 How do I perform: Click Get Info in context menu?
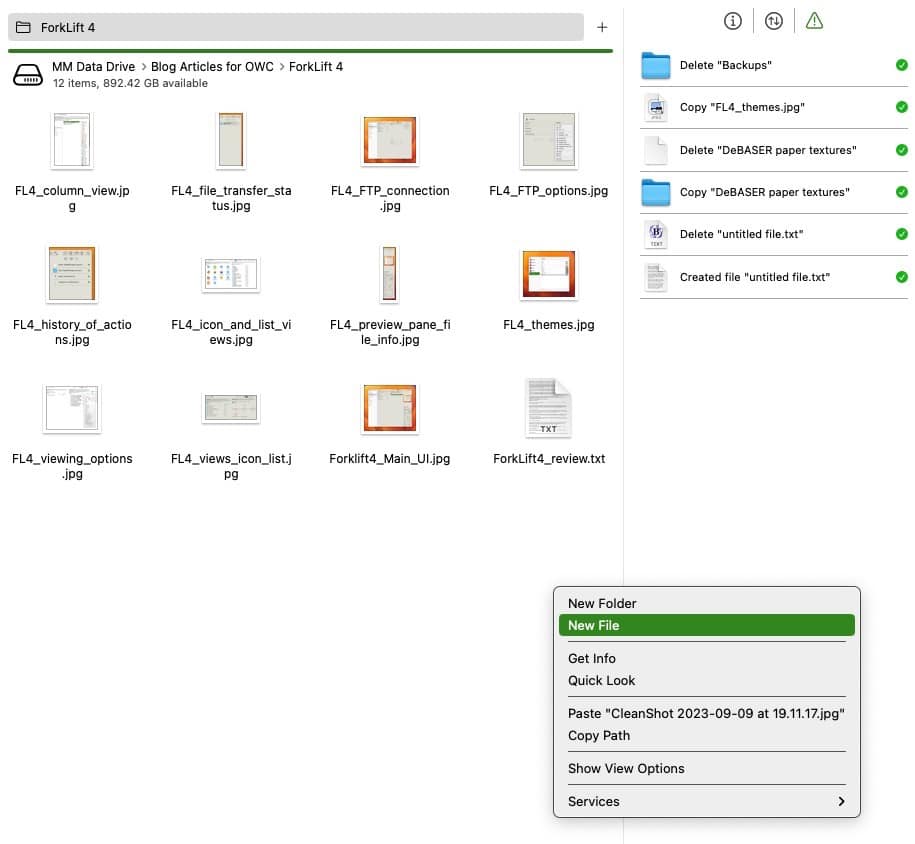click(x=592, y=658)
